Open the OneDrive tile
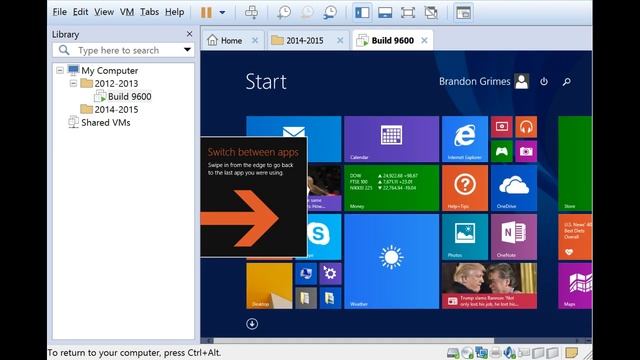 514,188
